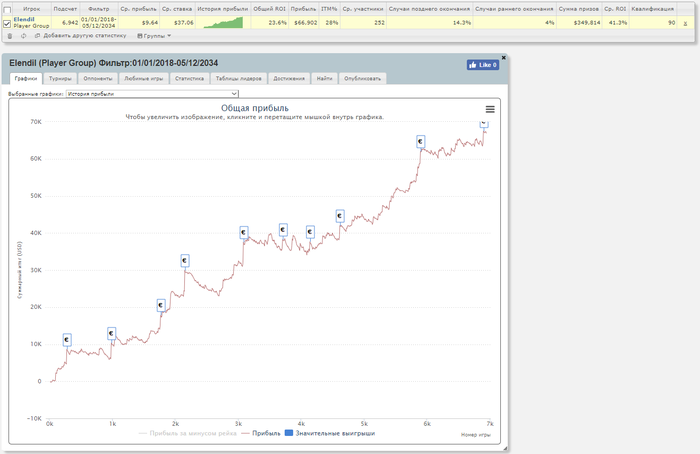Screen dimensions: 700x454
Task: Sort by the Ср. прибыль column header
Action: pos(138,9)
